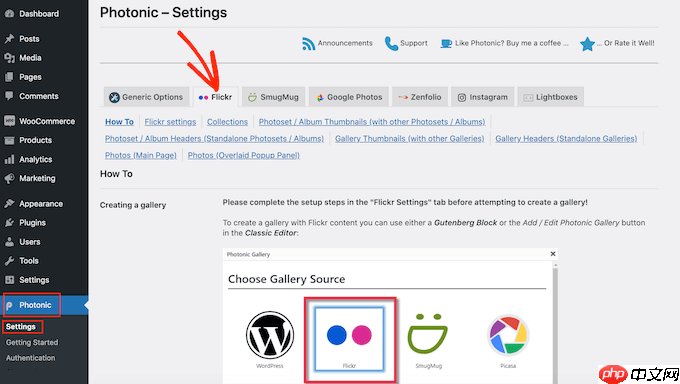Click the Announcements text link
680x384 pixels.
(x=345, y=43)
